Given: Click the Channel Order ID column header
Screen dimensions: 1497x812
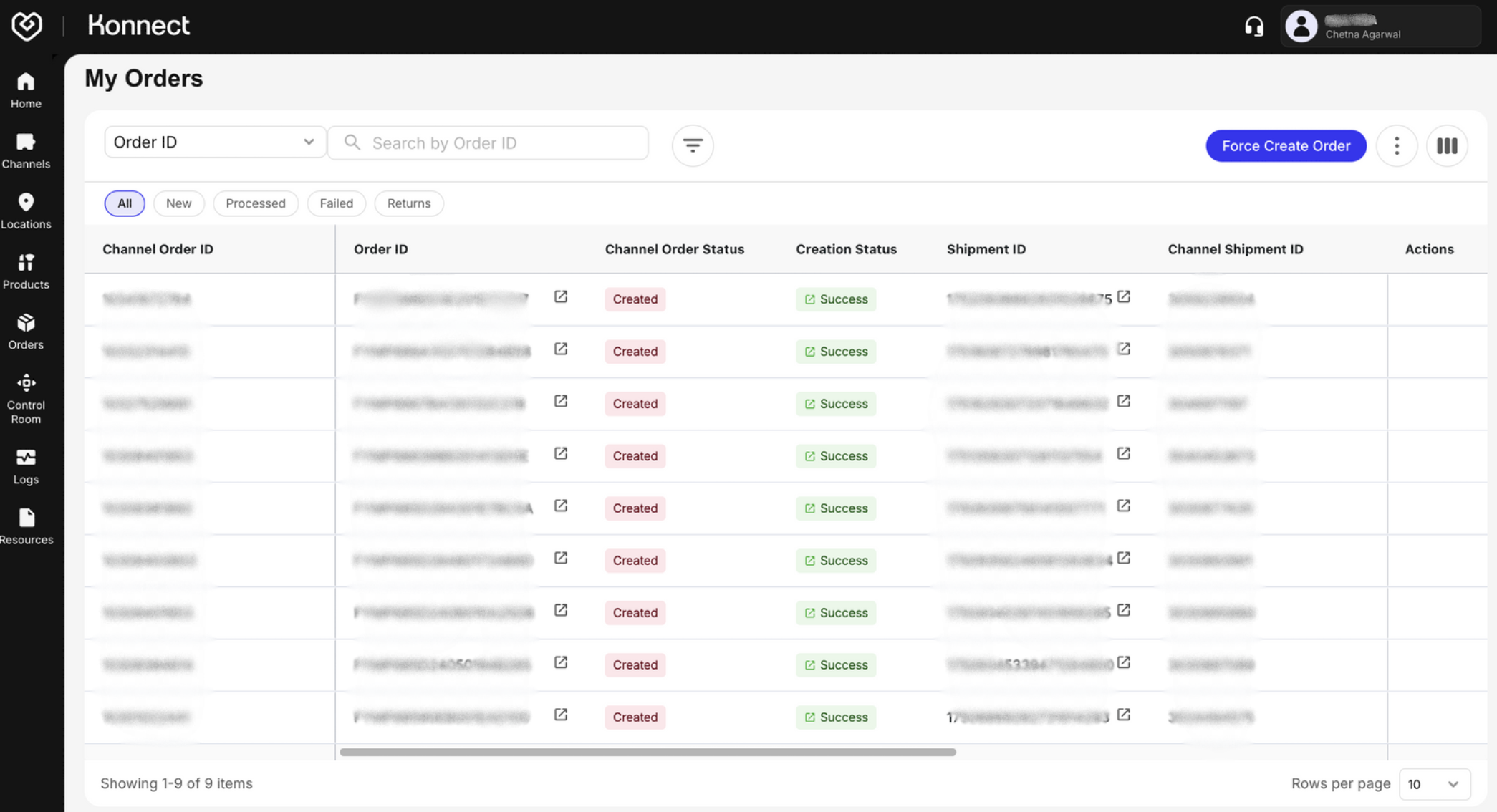Looking at the screenshot, I should click(x=158, y=249).
